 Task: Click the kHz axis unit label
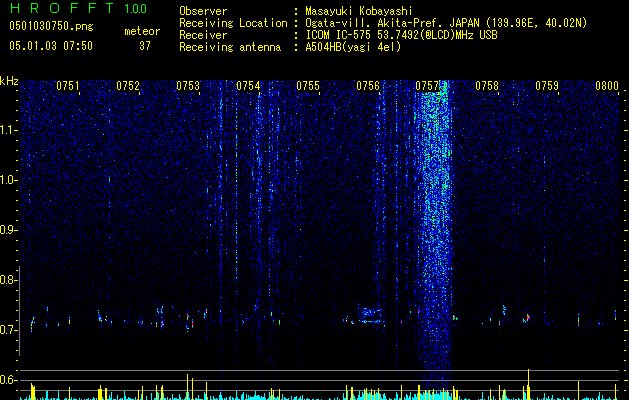9,81
